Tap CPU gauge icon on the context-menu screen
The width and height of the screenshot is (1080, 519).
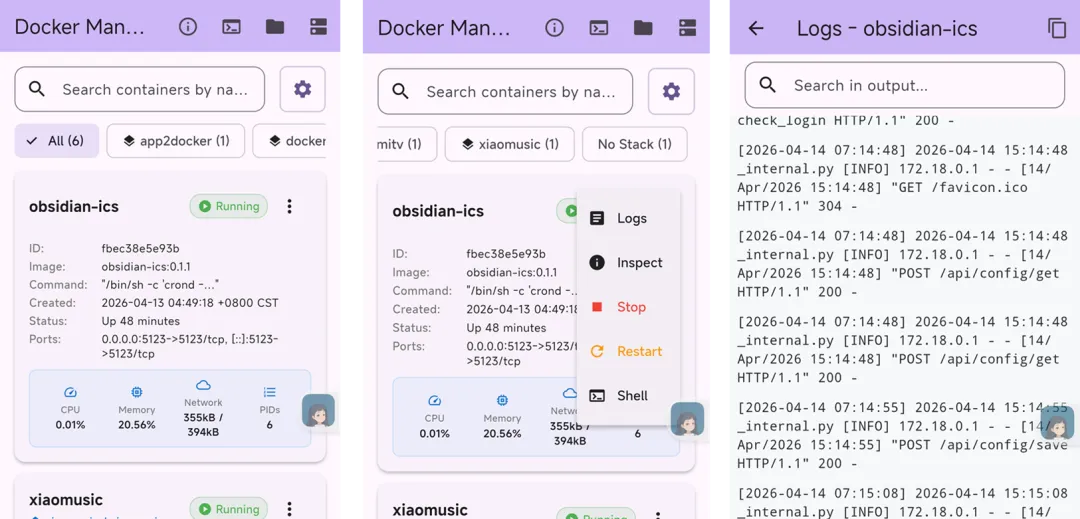(434, 400)
